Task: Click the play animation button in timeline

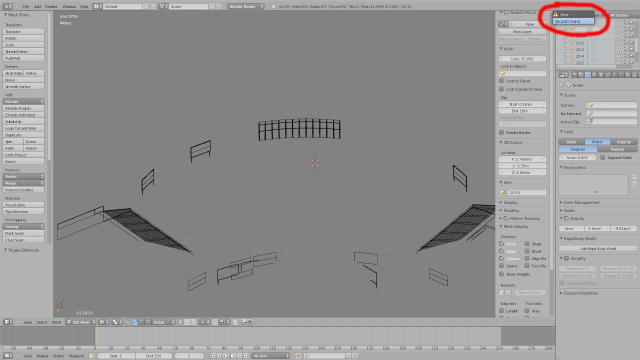Action: (x=234, y=356)
